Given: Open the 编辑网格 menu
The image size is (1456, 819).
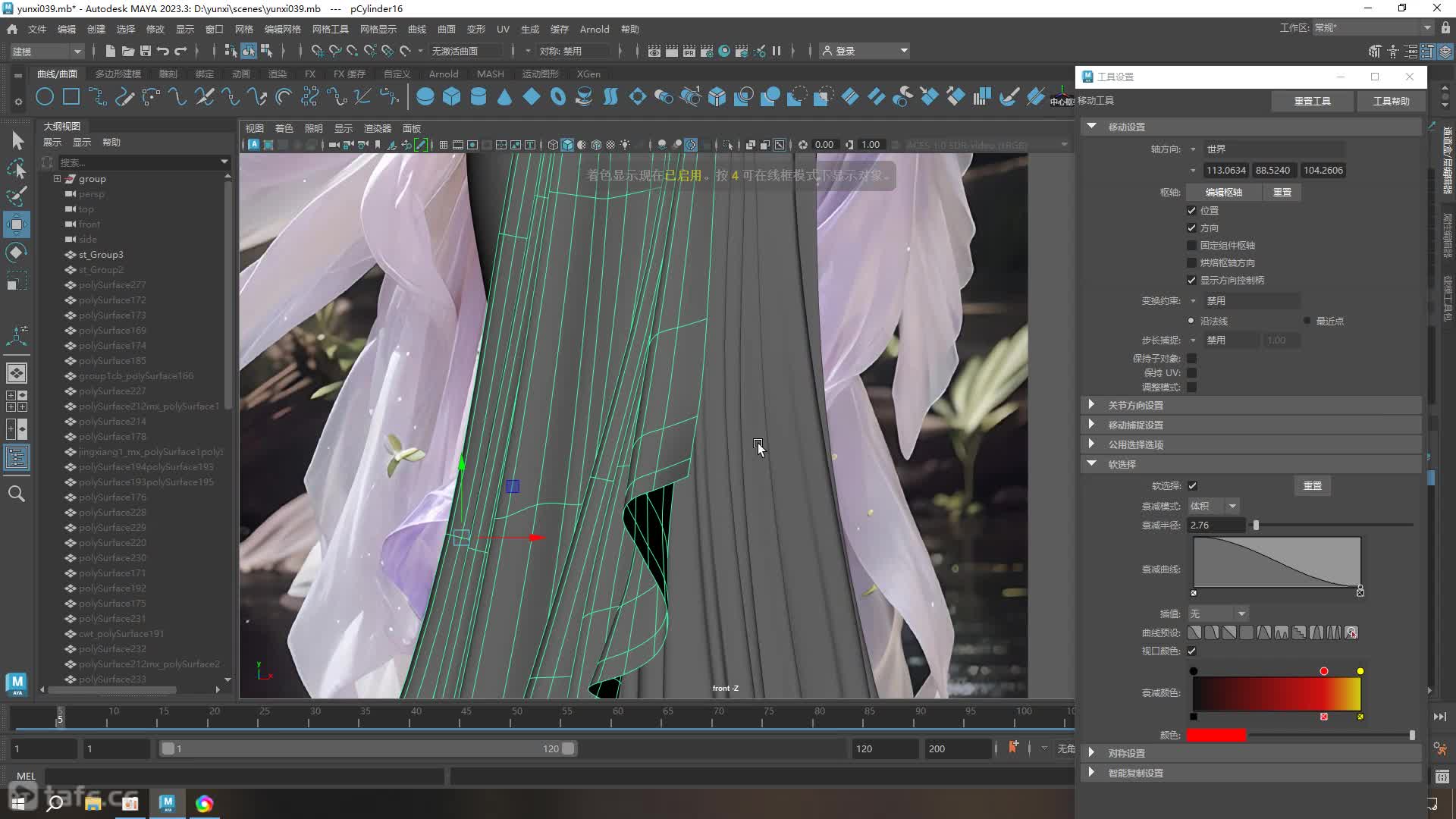Looking at the screenshot, I should coord(283,29).
